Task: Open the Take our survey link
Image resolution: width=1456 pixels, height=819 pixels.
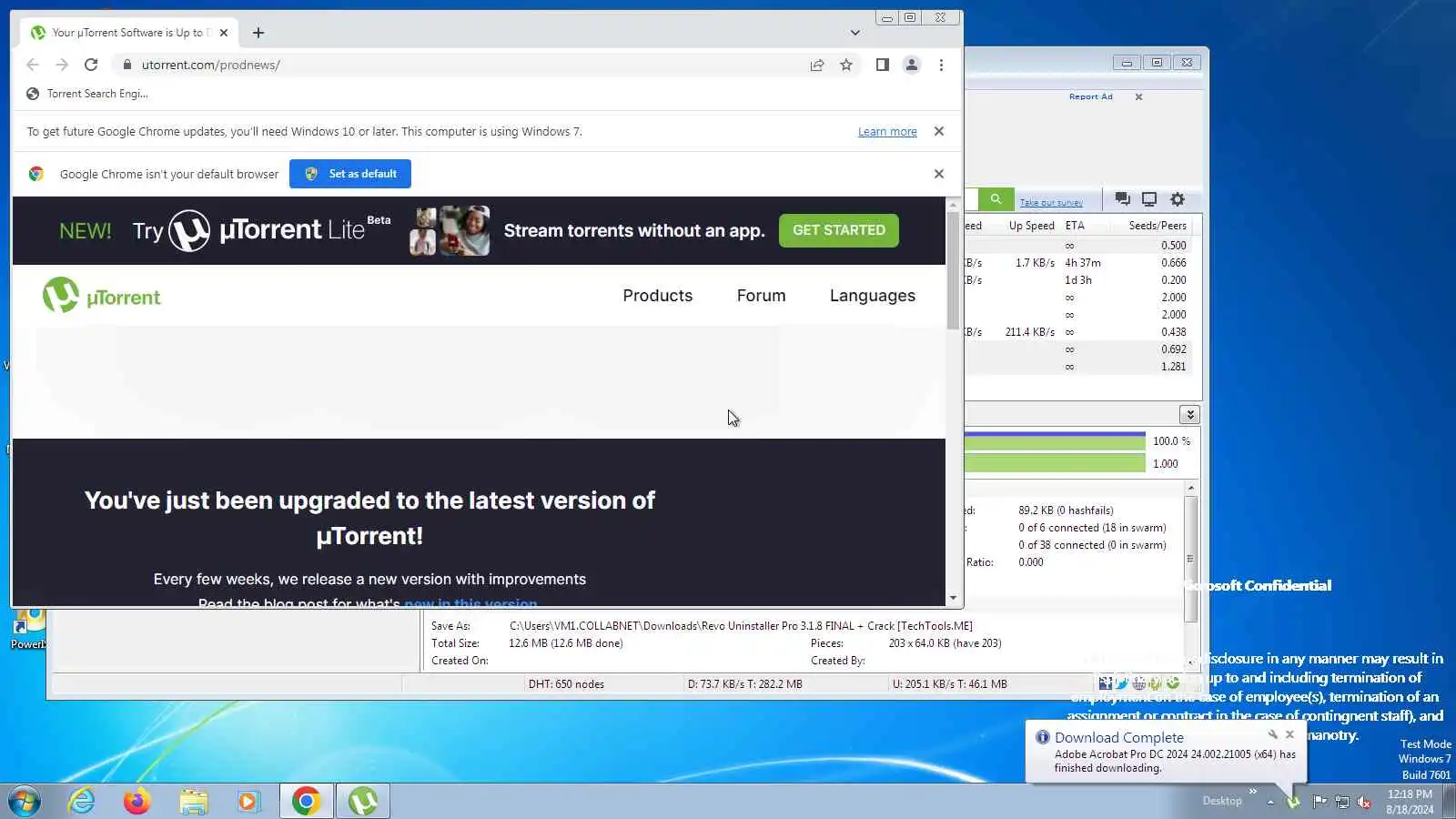Action: pyautogui.click(x=1051, y=202)
